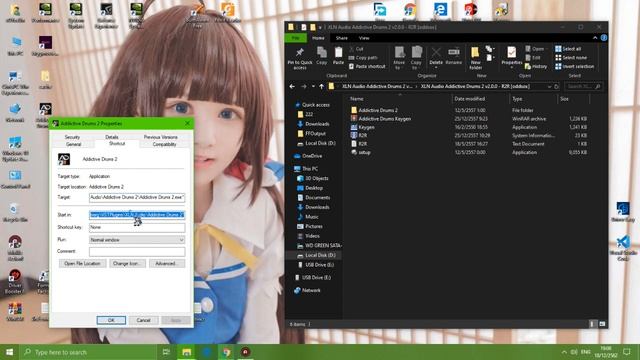The width and height of the screenshot is (640, 360).
Task: Select the Addictive Drums 2 folder row
Action: (469, 110)
